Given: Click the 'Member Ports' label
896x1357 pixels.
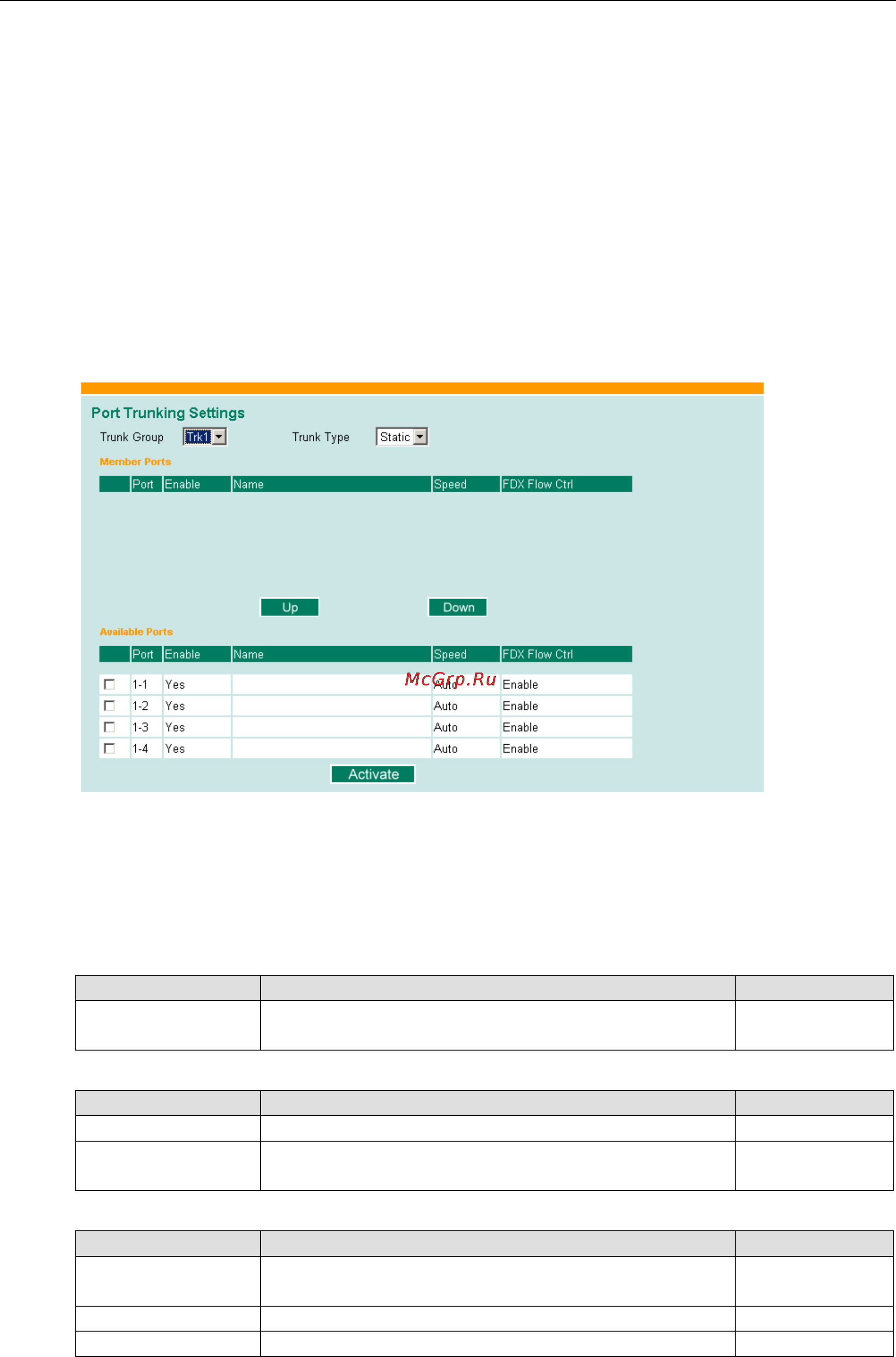Looking at the screenshot, I should 135,461.
